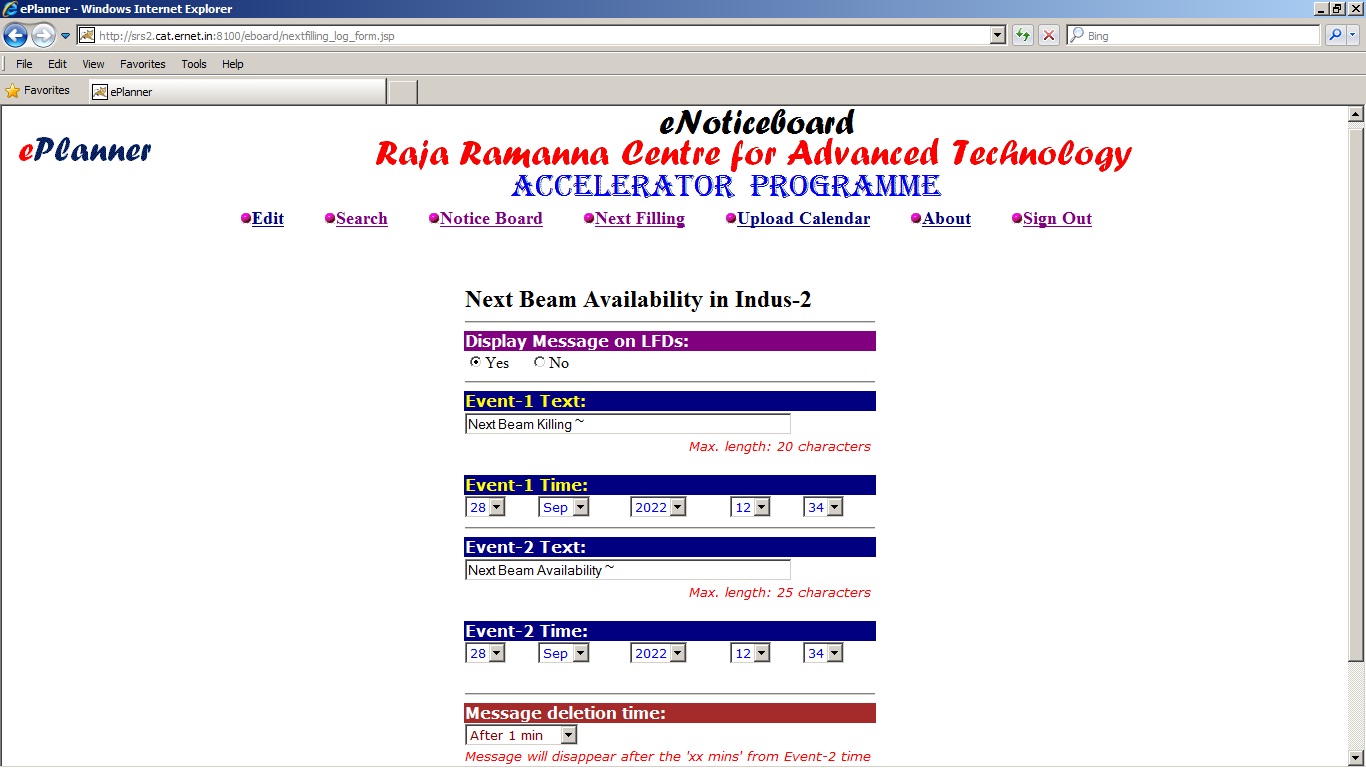The height and width of the screenshot is (768, 1366).
Task: Open Event-2 Time day dropdown
Action: tap(486, 653)
